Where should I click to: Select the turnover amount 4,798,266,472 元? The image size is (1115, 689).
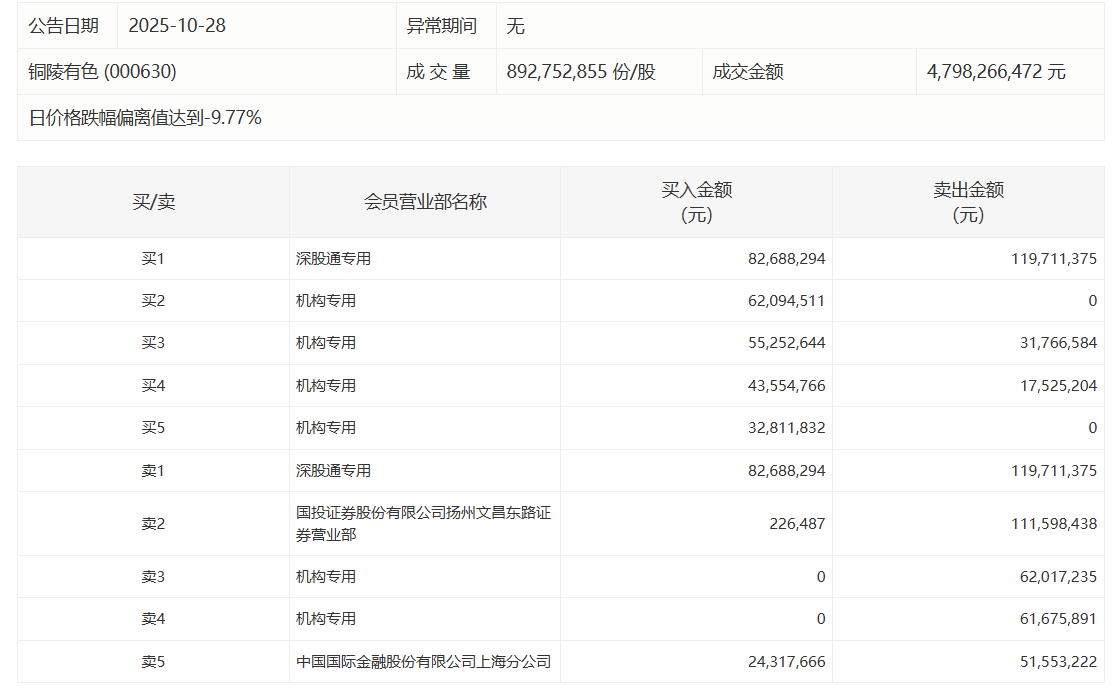(x=996, y=72)
